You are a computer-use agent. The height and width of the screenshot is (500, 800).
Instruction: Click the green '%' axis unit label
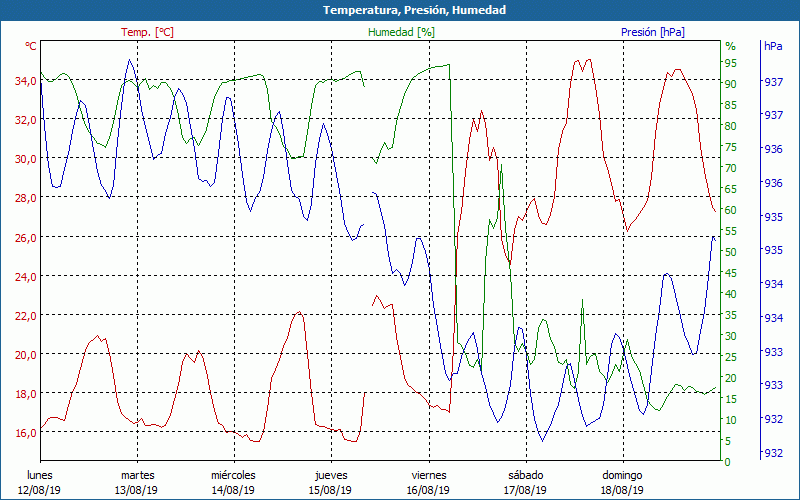pos(731,46)
